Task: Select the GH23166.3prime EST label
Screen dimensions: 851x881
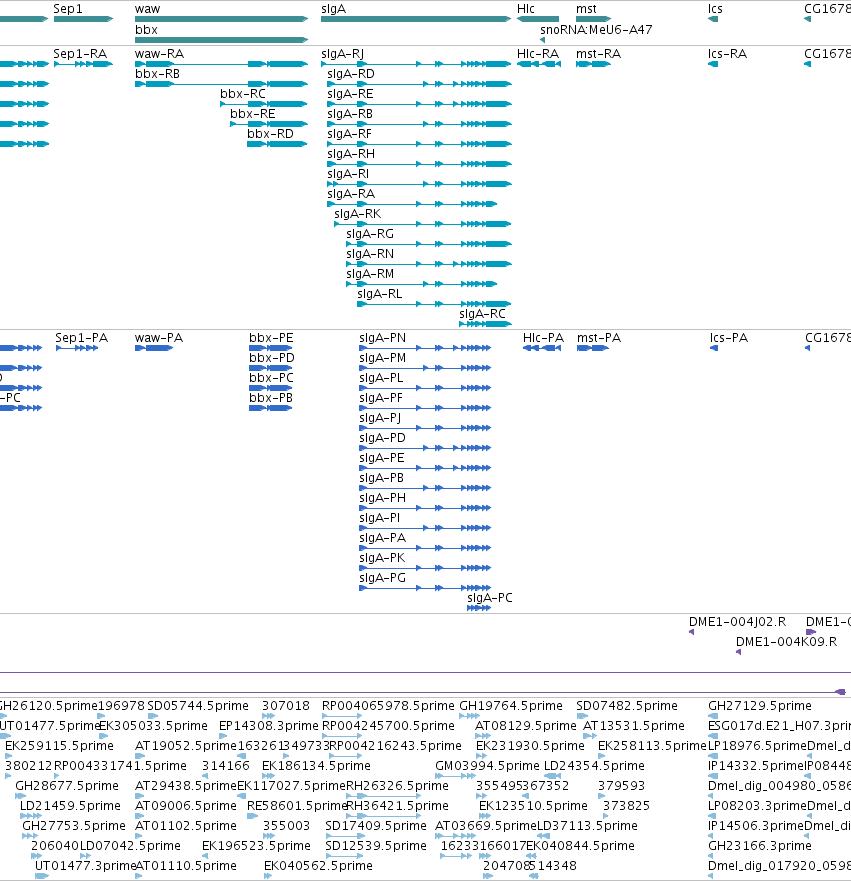Action: 760,846
